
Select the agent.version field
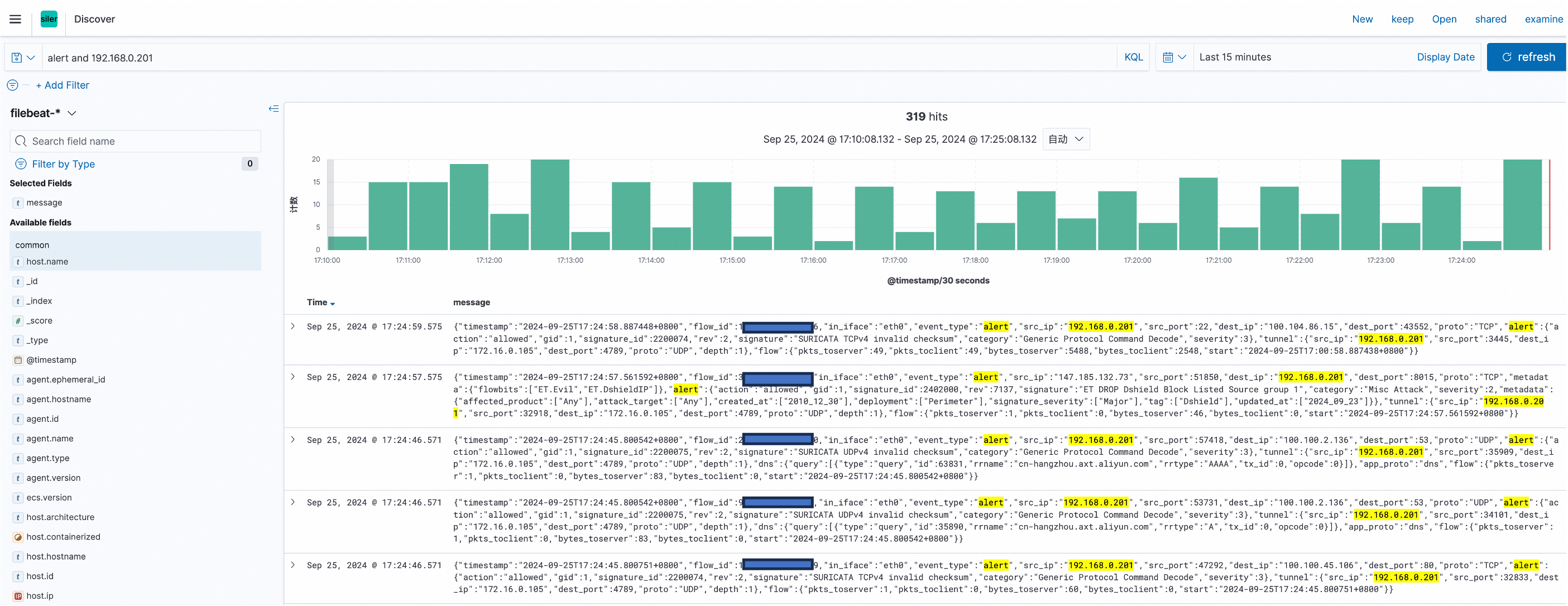[53, 478]
